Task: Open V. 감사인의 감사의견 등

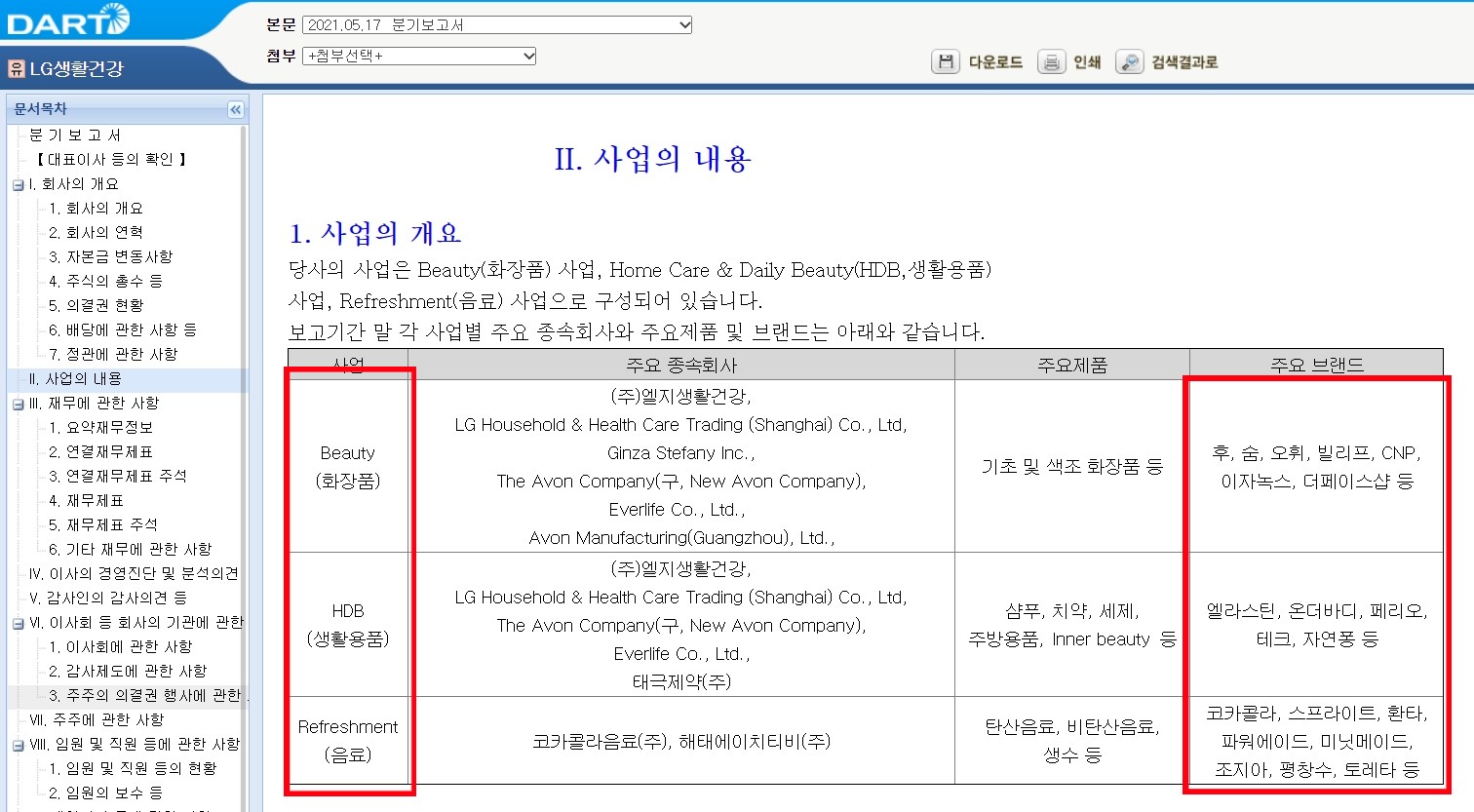Action: point(108,598)
